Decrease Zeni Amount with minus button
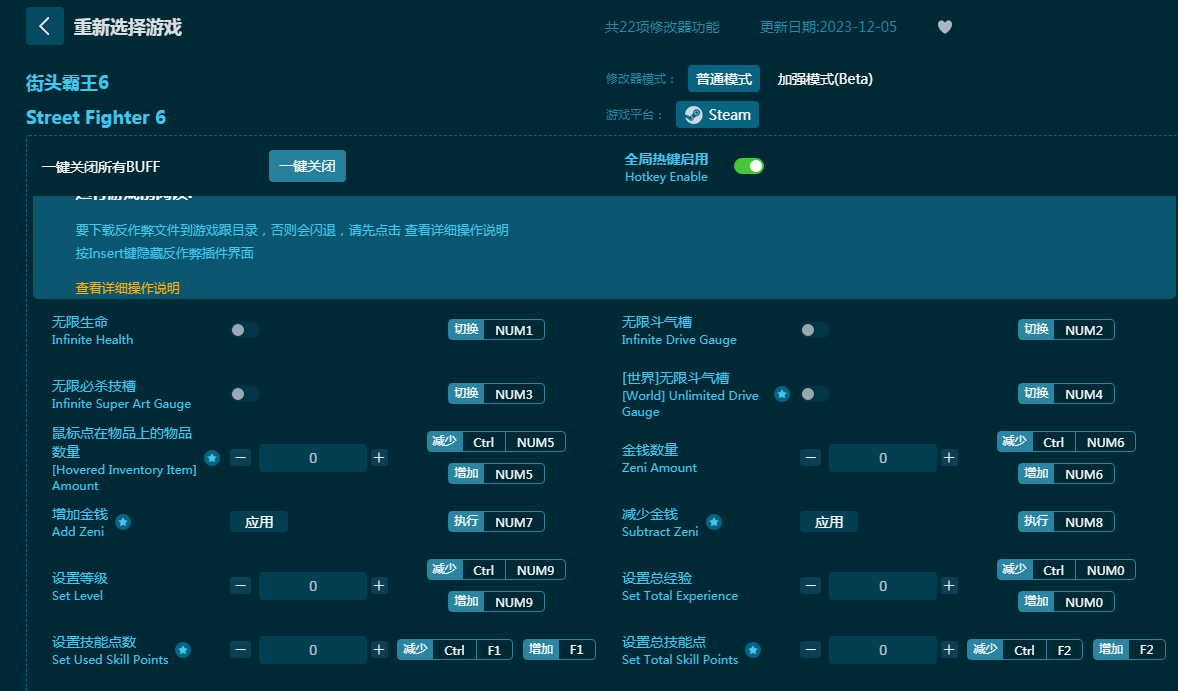1178x691 pixels. pyautogui.click(x=810, y=457)
